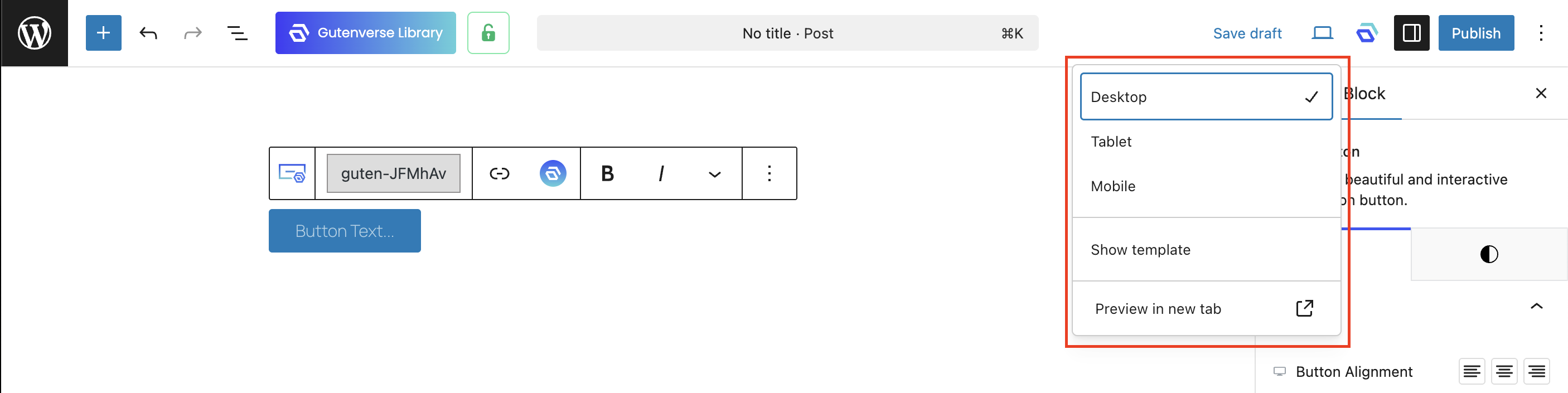Viewport: 1568px width, 393px height.
Task: Open the Document Overview list icon
Action: coord(238,33)
